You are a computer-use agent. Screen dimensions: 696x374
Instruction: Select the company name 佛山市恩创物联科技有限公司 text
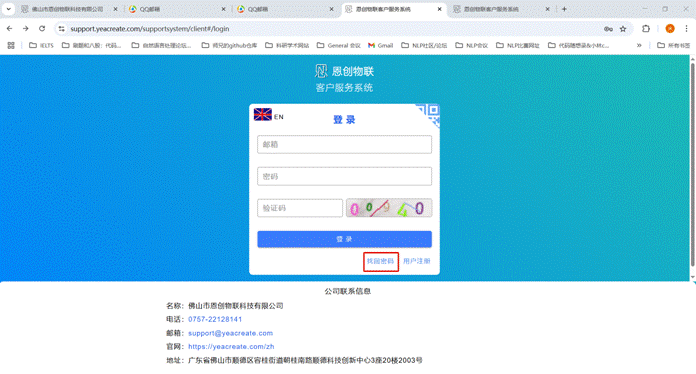point(236,306)
